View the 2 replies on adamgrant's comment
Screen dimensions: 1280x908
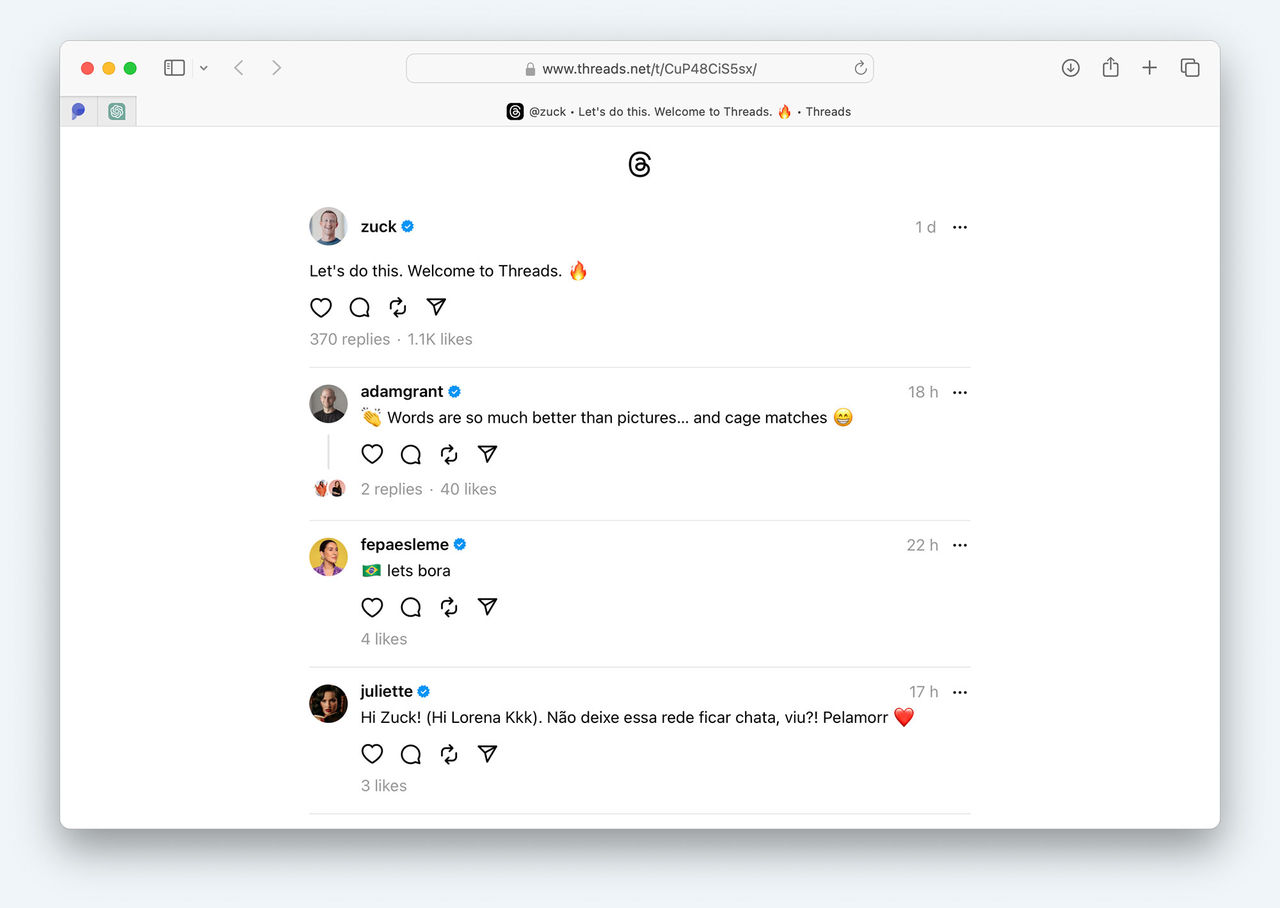[x=391, y=489]
